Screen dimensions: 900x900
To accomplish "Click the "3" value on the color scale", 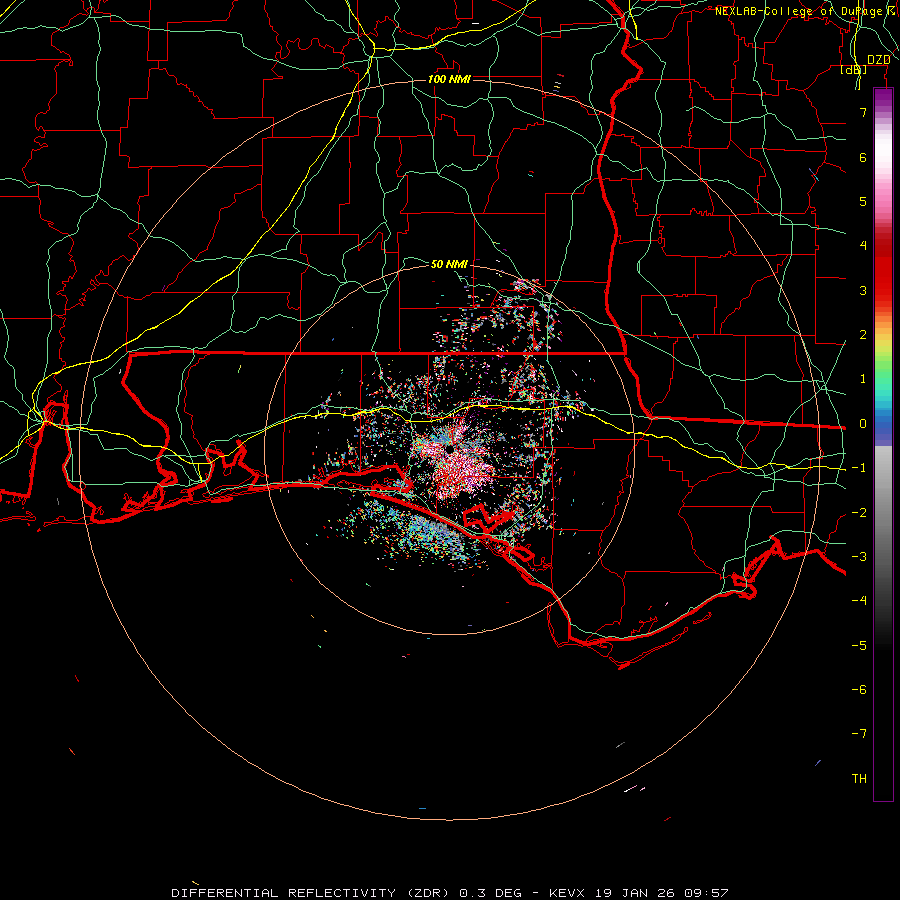I will tap(863, 290).
